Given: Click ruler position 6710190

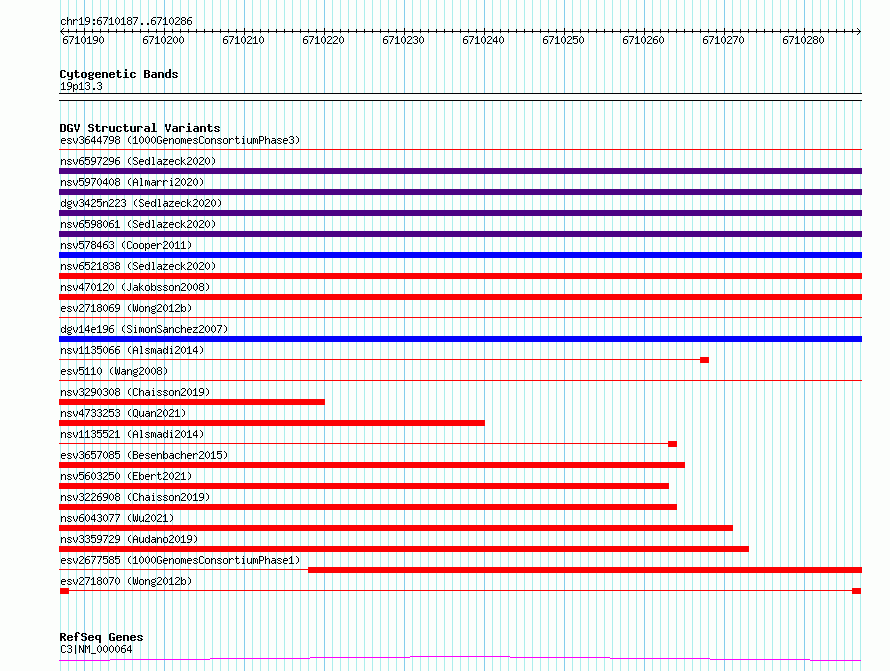Looking at the screenshot, I should coord(83,40).
